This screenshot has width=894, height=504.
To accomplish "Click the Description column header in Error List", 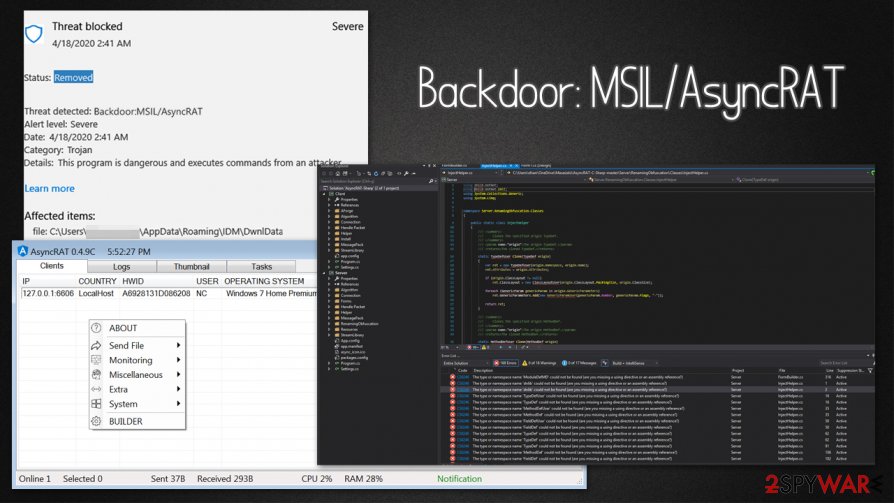I will tap(483, 371).
